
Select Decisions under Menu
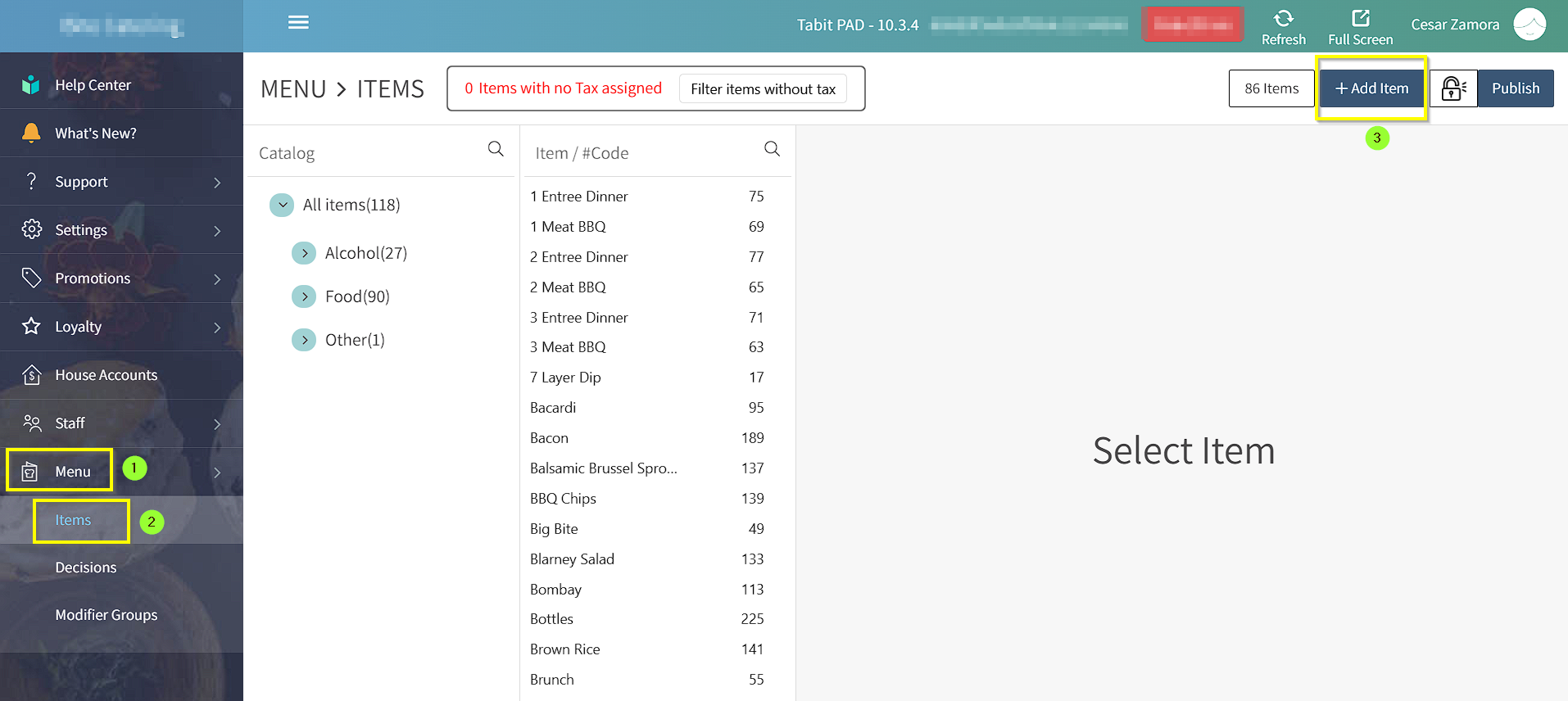tap(85, 568)
